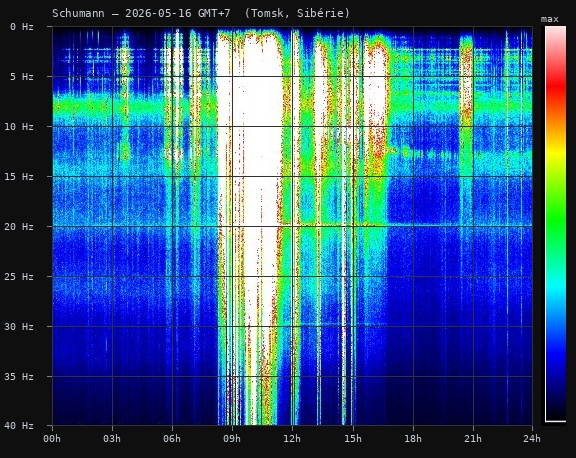The height and width of the screenshot is (458, 576).
Task: Click the chart title 'Schumann — 2026-05-16 GMT+7'
Action: coord(141,14)
